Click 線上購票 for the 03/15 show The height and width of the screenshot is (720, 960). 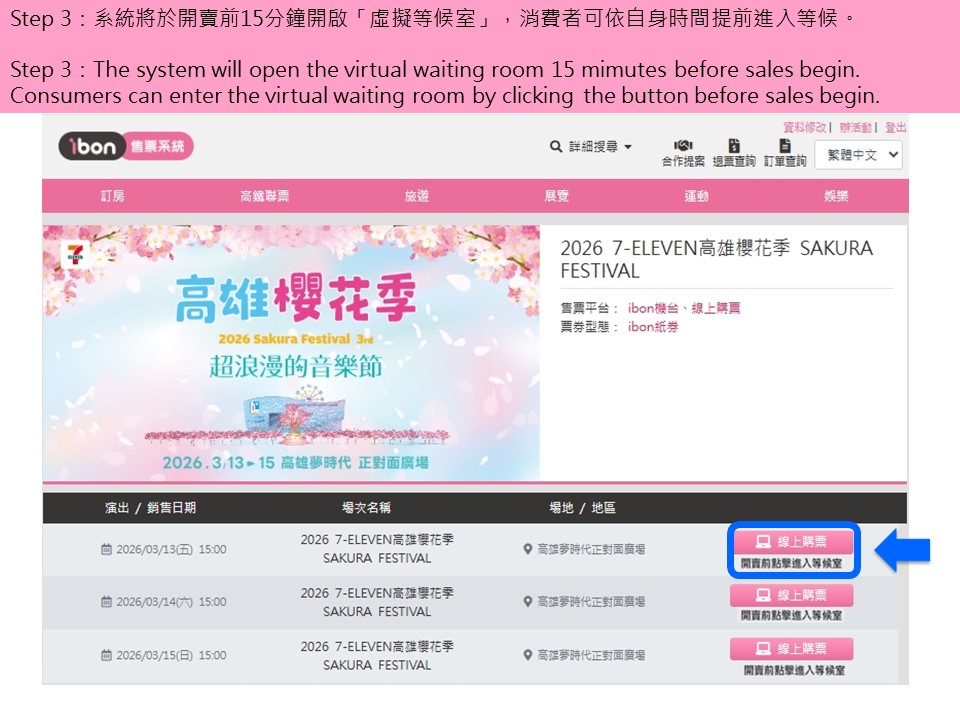792,649
